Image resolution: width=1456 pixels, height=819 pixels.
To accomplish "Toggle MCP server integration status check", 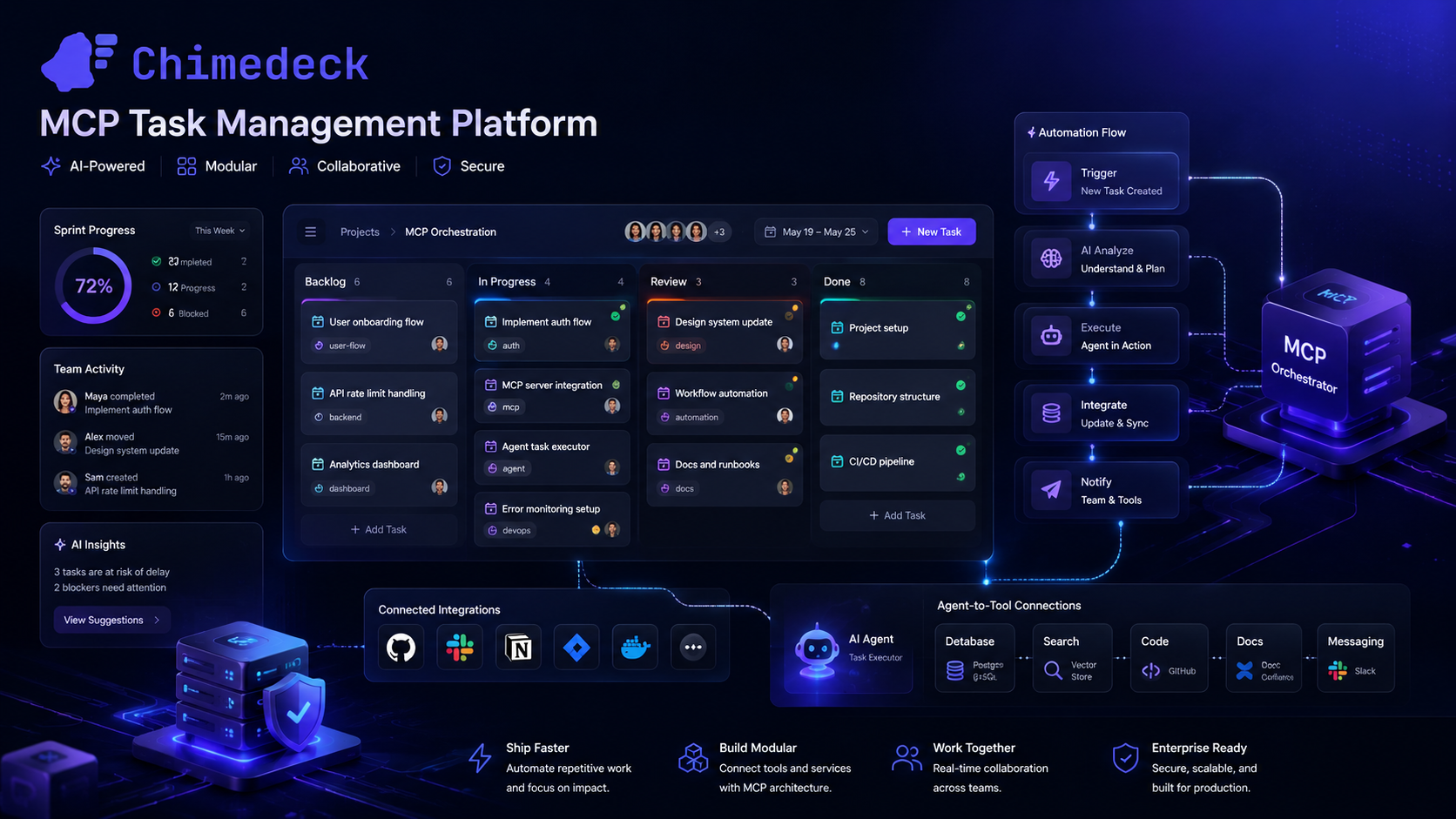I will click(616, 385).
